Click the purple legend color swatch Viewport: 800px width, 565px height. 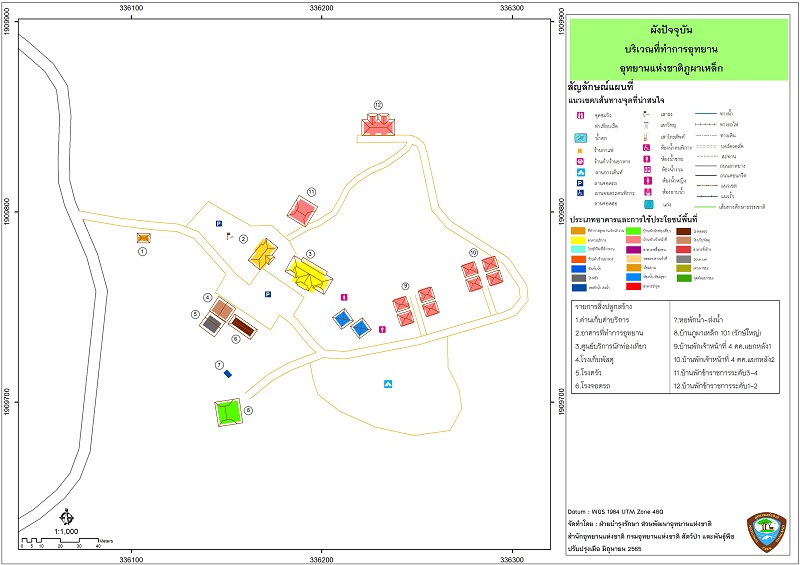tap(634, 250)
